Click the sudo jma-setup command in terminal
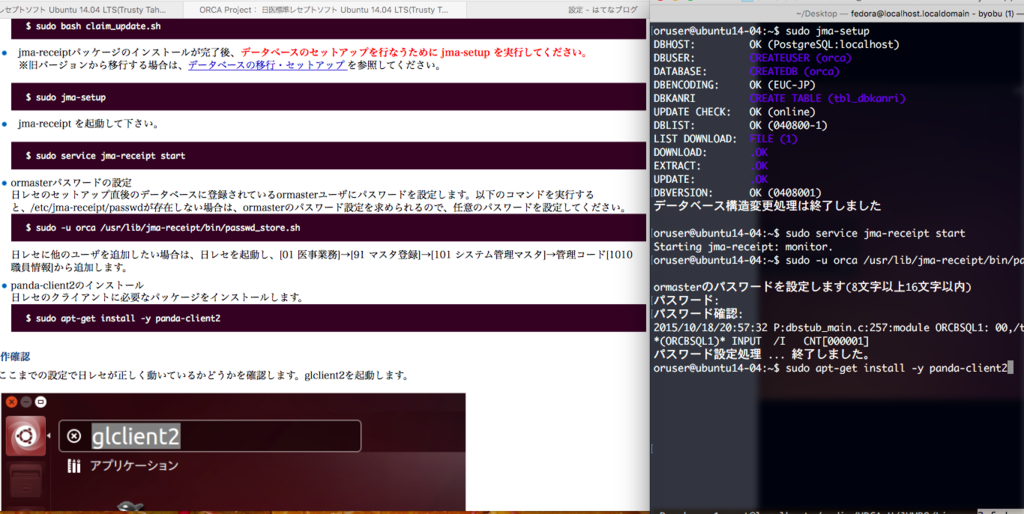 828,31
